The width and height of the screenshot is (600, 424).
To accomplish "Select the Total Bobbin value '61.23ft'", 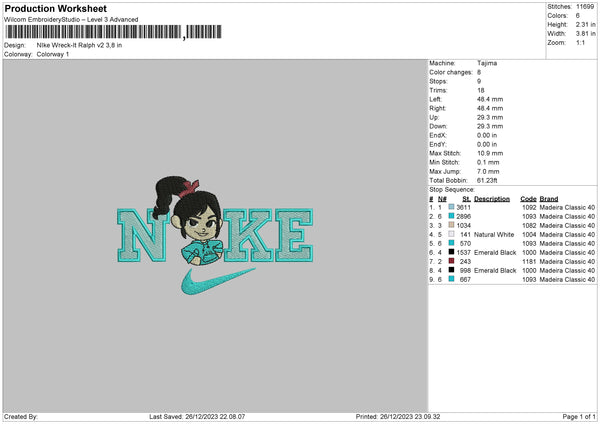I will pos(487,180).
